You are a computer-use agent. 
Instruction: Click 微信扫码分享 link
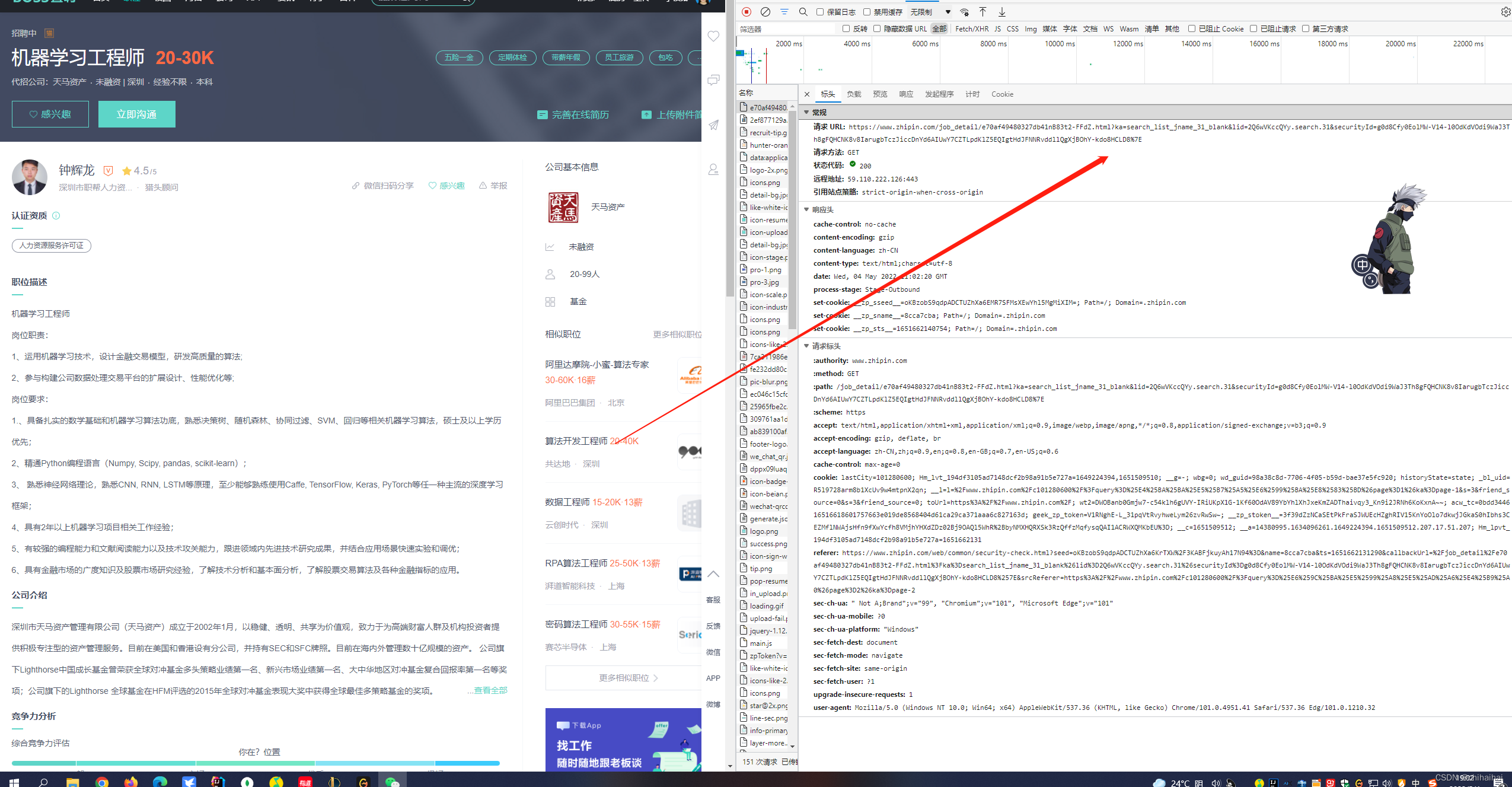(x=382, y=186)
